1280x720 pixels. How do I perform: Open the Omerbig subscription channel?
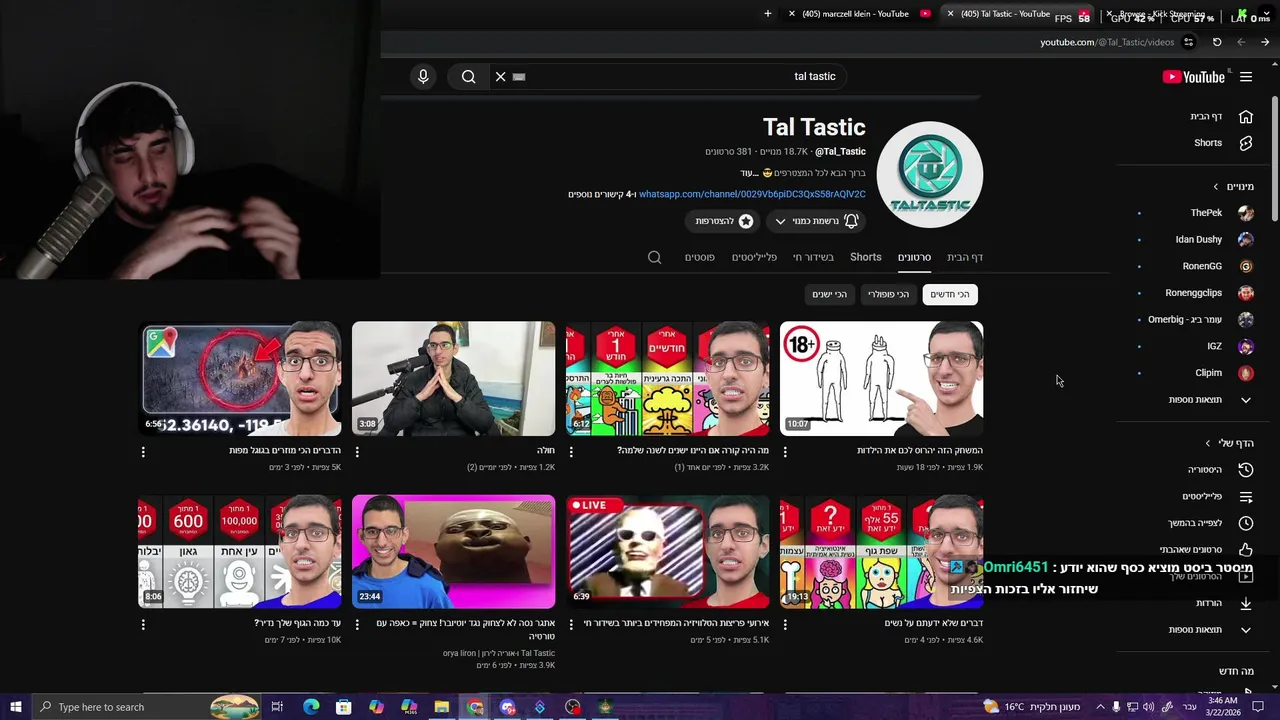1200,319
